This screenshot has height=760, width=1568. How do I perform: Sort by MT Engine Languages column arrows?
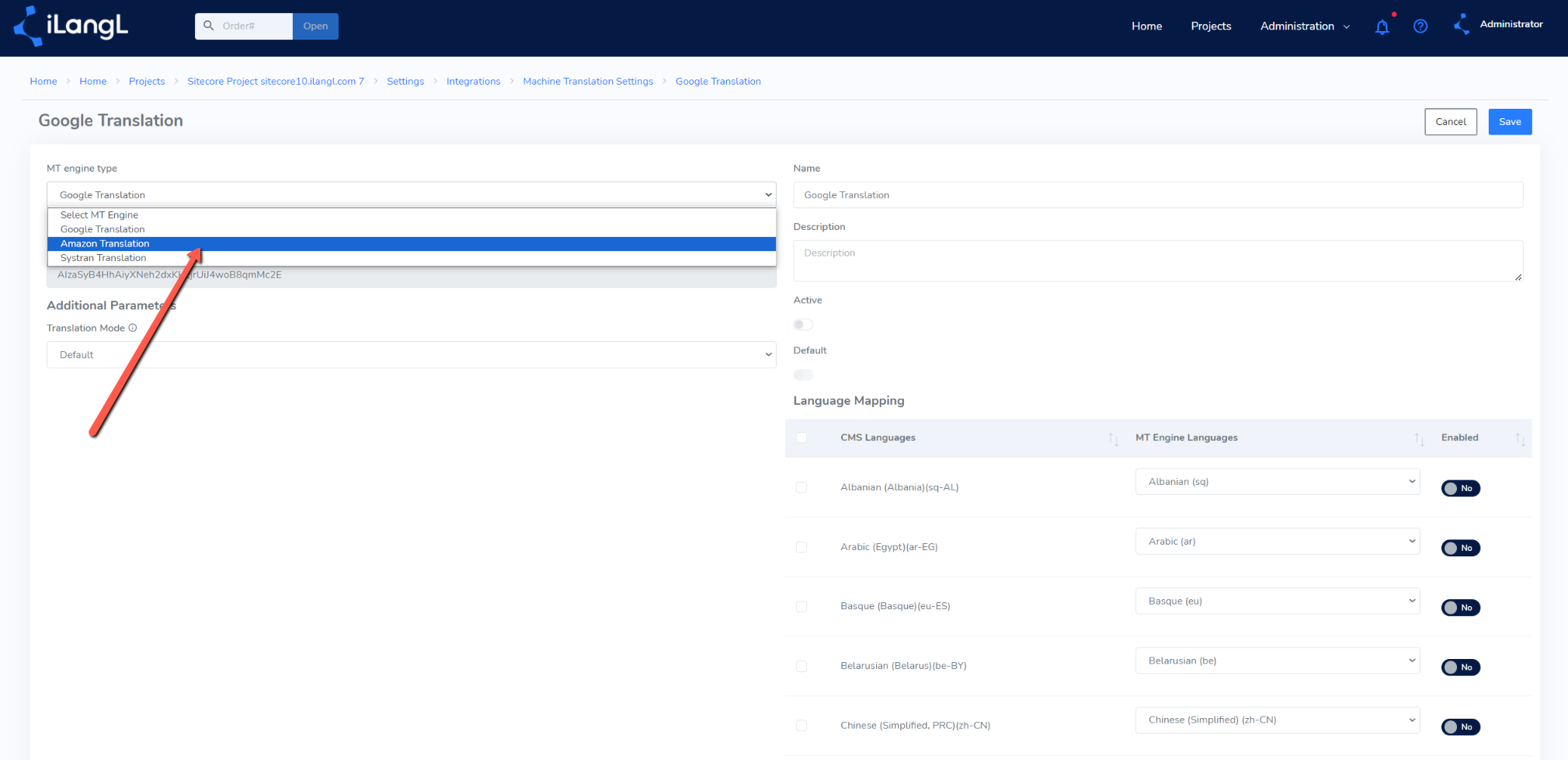coord(1419,439)
